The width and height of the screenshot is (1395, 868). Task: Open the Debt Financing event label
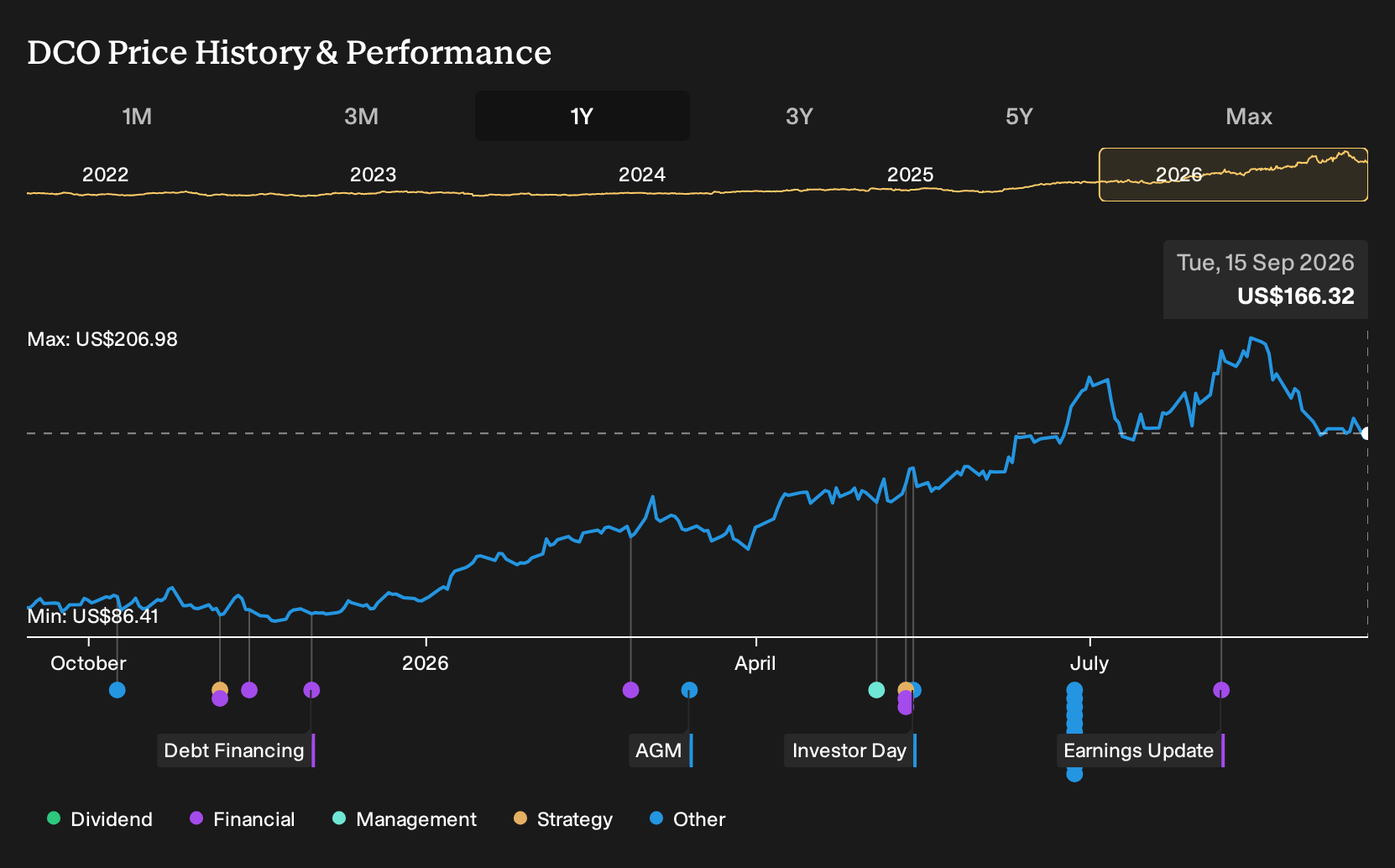[x=236, y=750]
